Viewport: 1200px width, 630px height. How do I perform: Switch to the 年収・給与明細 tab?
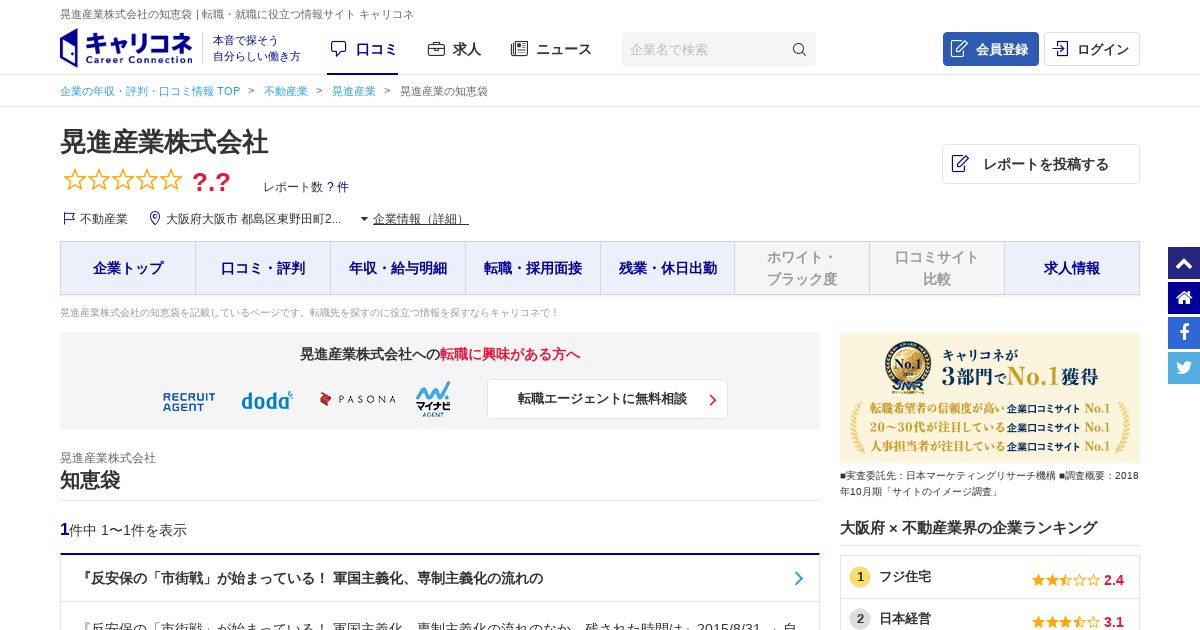[398, 268]
